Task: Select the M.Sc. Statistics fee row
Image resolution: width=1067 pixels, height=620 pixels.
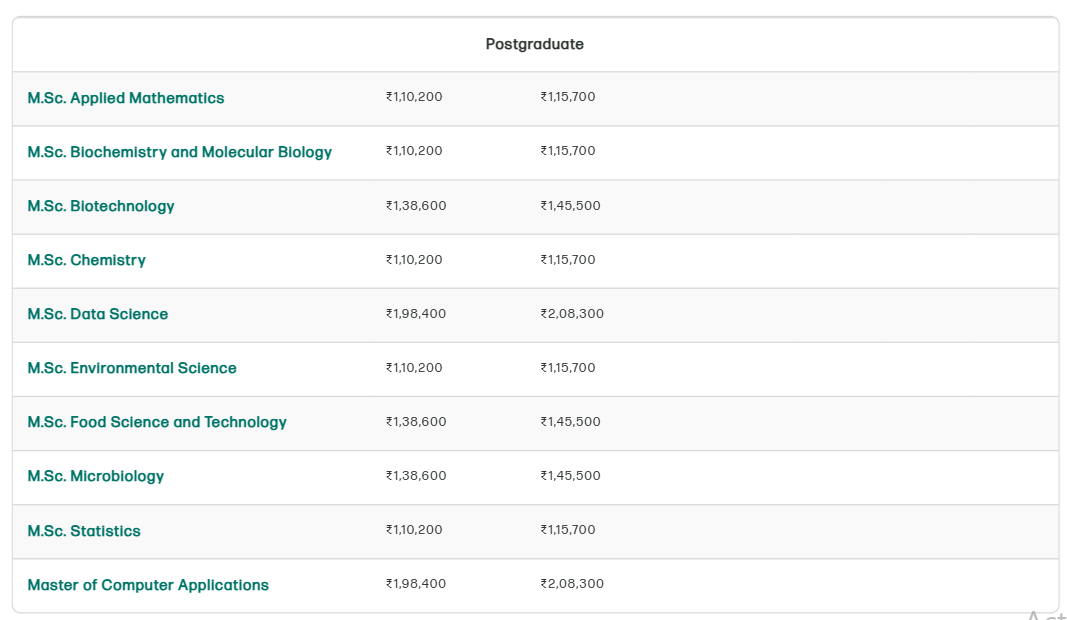Action: 414,531
